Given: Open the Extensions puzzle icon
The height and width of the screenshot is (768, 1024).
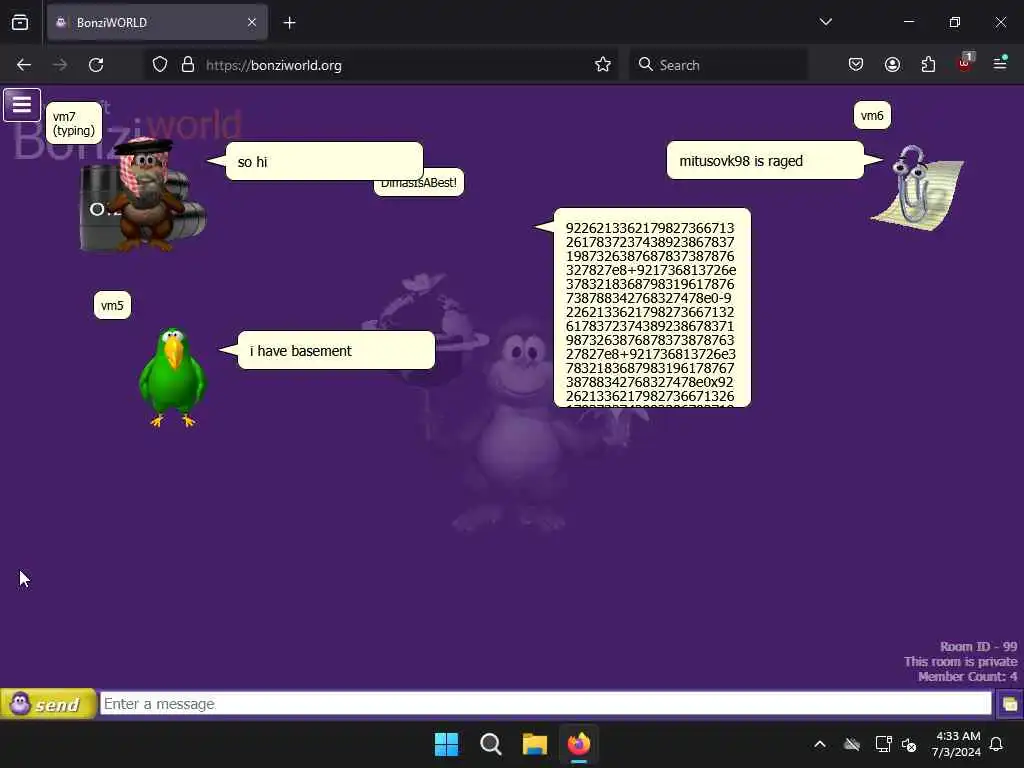Looking at the screenshot, I should [x=928, y=64].
